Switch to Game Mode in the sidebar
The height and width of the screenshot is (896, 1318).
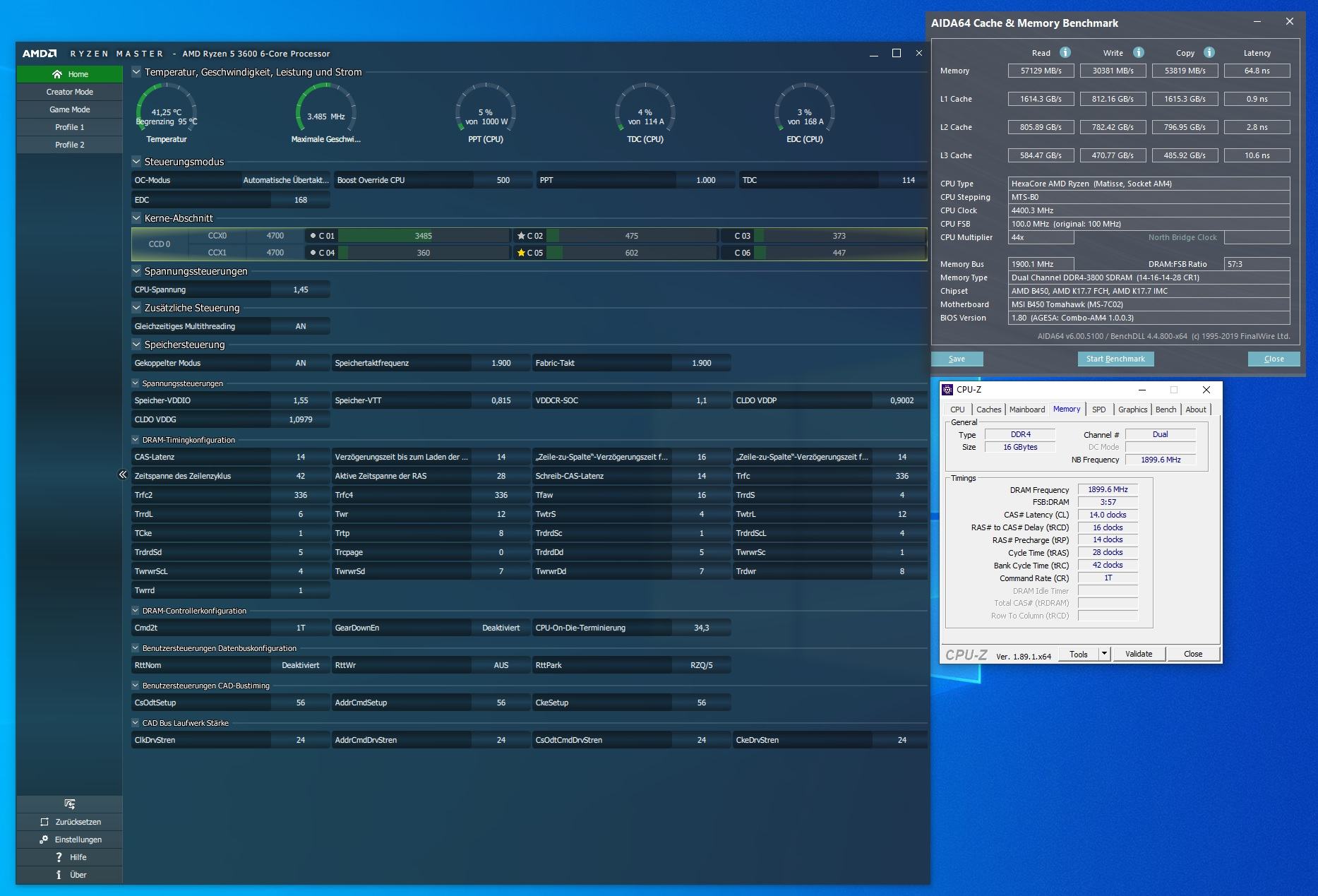pos(69,109)
